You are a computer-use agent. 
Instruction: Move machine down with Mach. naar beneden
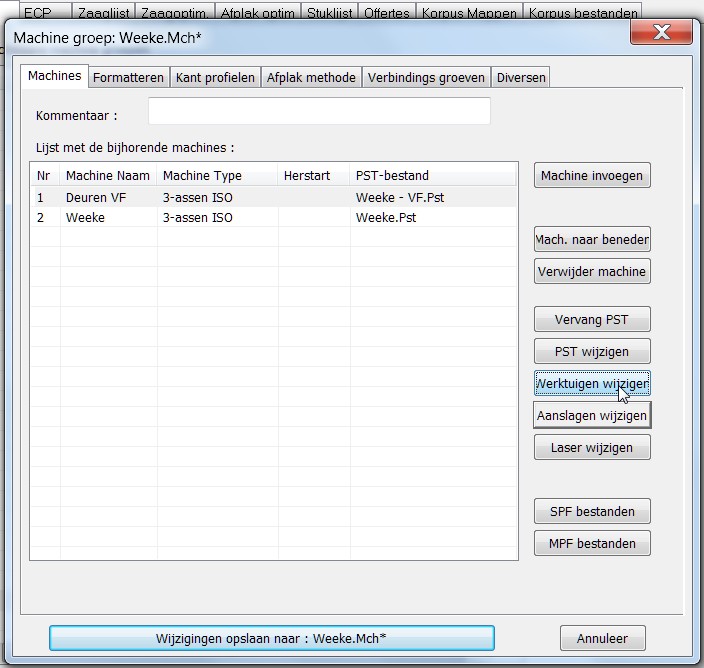(592, 239)
